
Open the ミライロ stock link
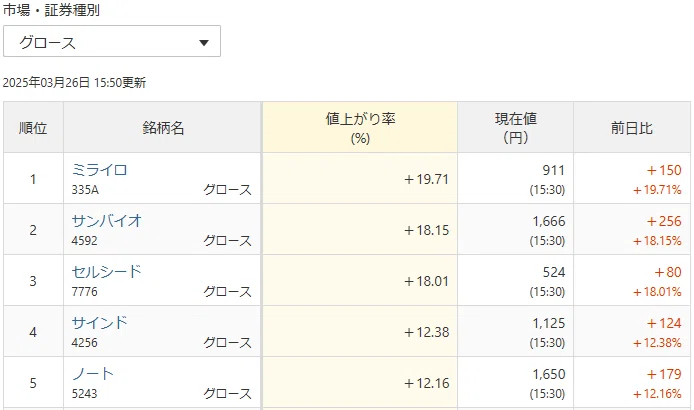click(100, 170)
